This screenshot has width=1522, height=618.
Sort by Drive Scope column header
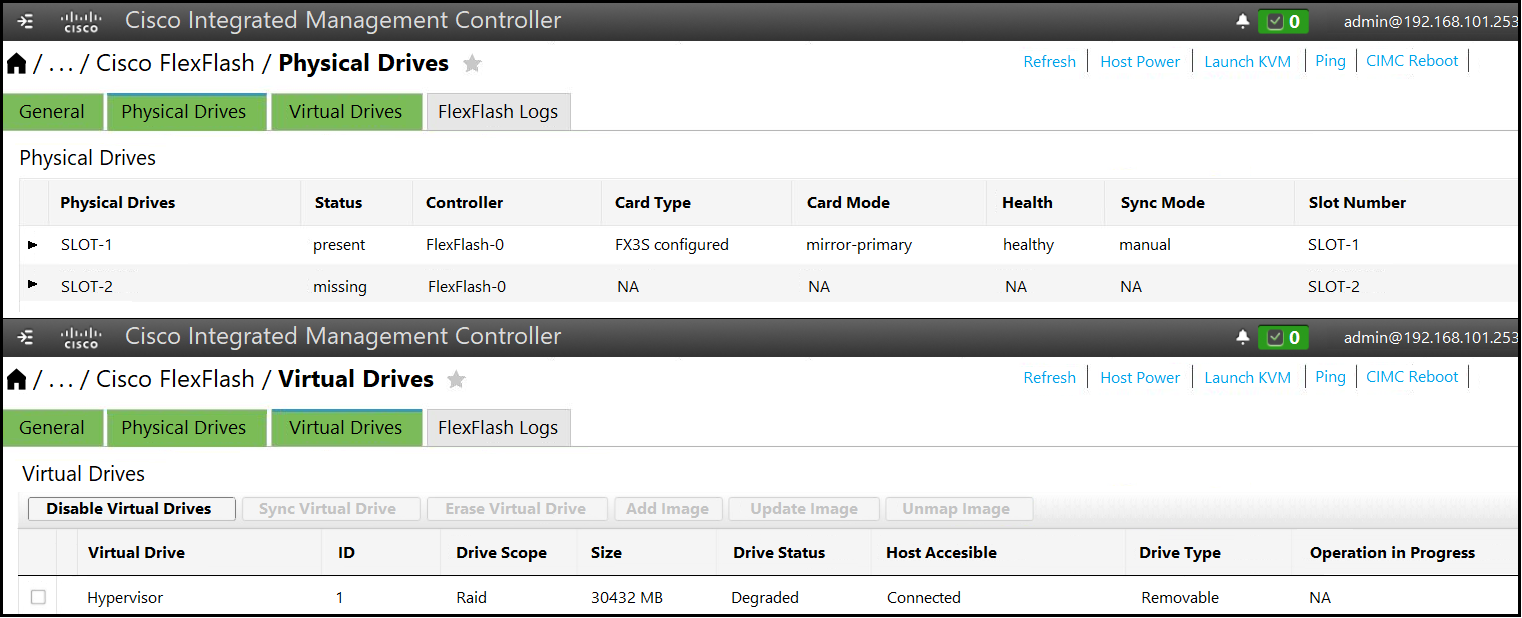tap(501, 553)
